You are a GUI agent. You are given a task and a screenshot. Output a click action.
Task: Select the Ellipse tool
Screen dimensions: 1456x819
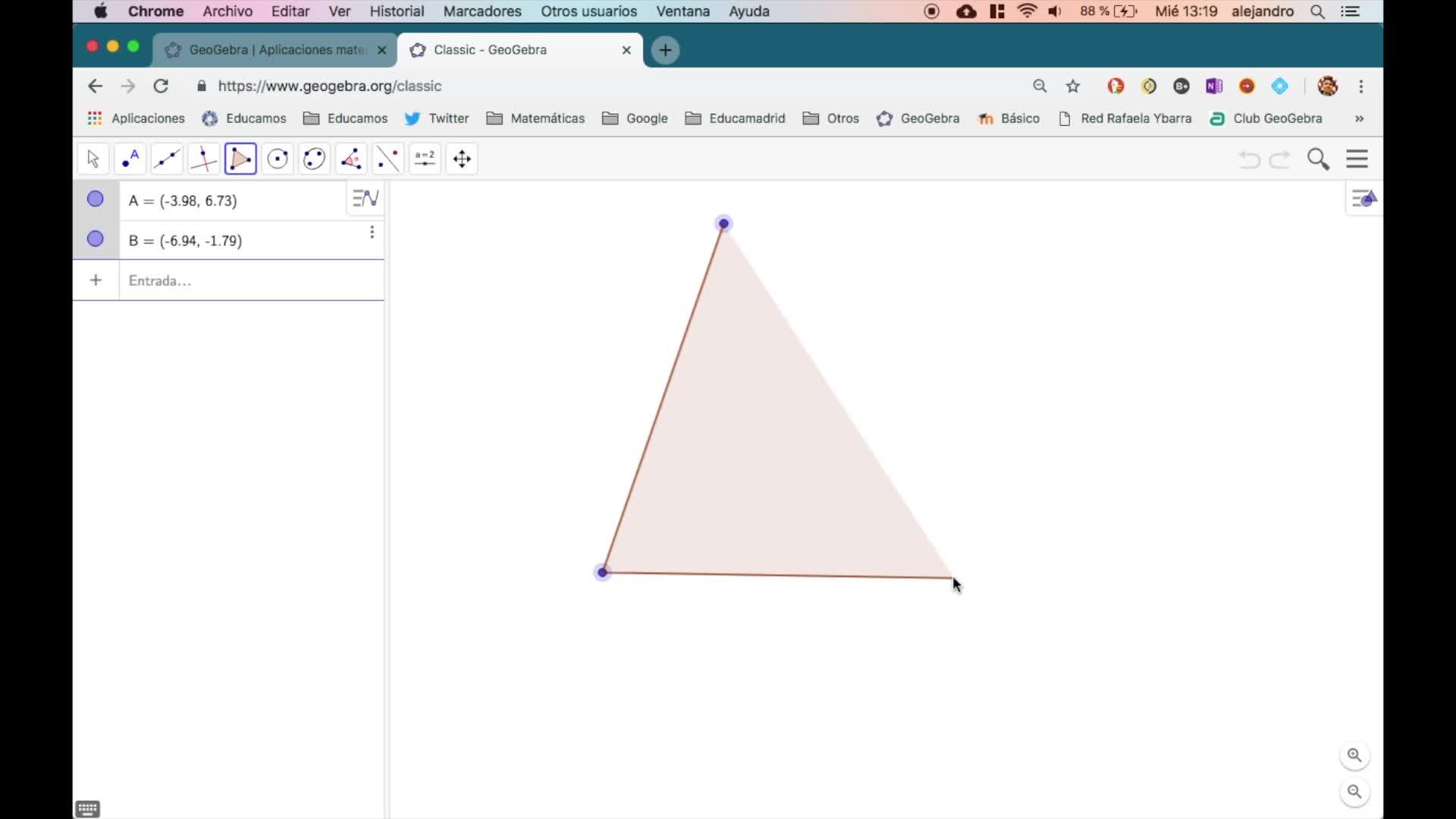coord(314,159)
